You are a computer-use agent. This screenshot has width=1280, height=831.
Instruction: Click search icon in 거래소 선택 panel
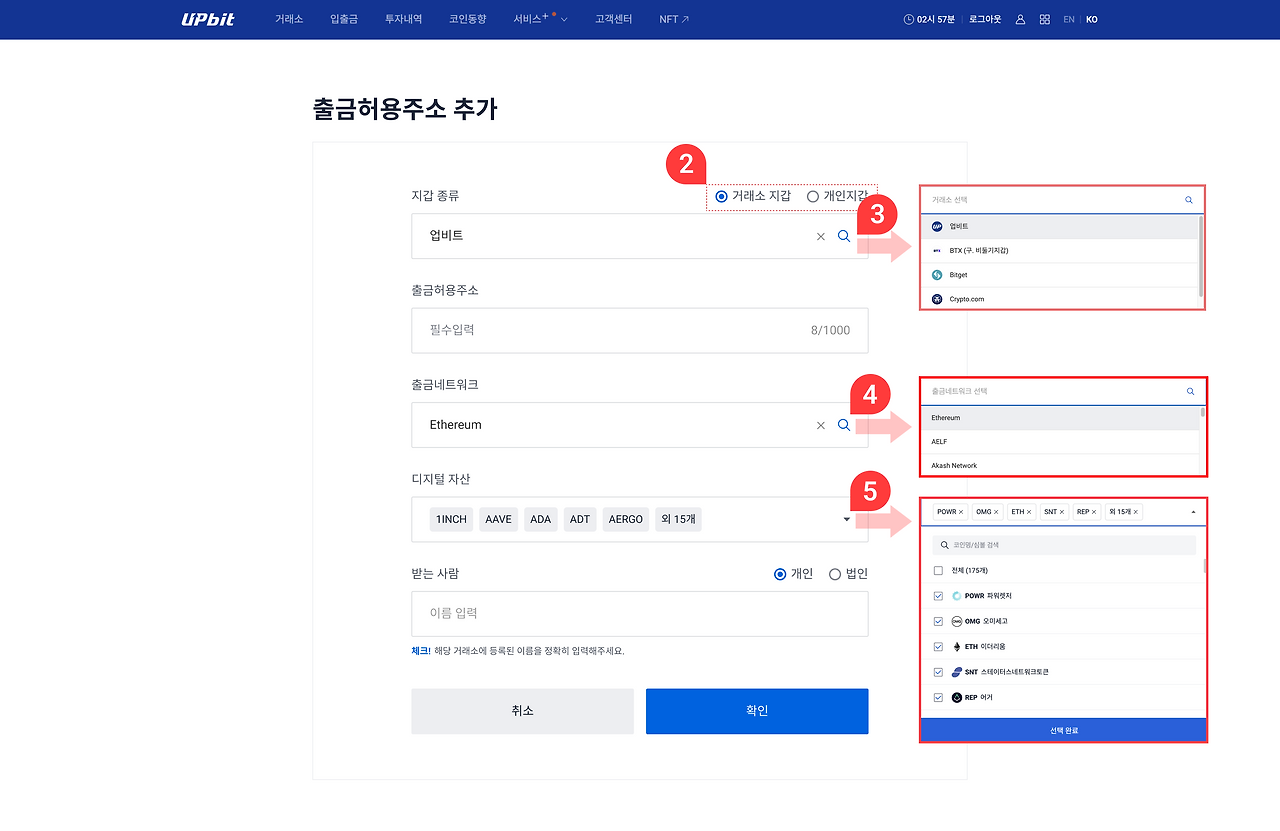pyautogui.click(x=1189, y=200)
